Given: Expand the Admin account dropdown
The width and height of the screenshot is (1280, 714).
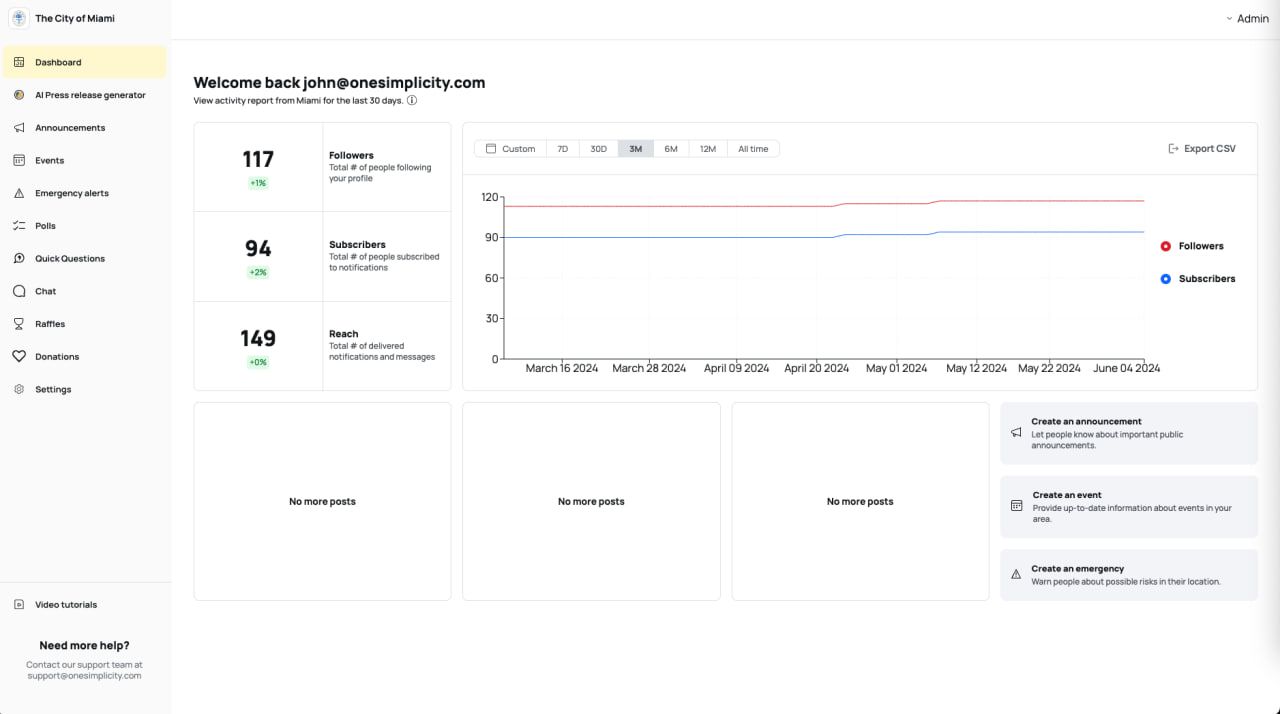Looking at the screenshot, I should (1246, 19).
